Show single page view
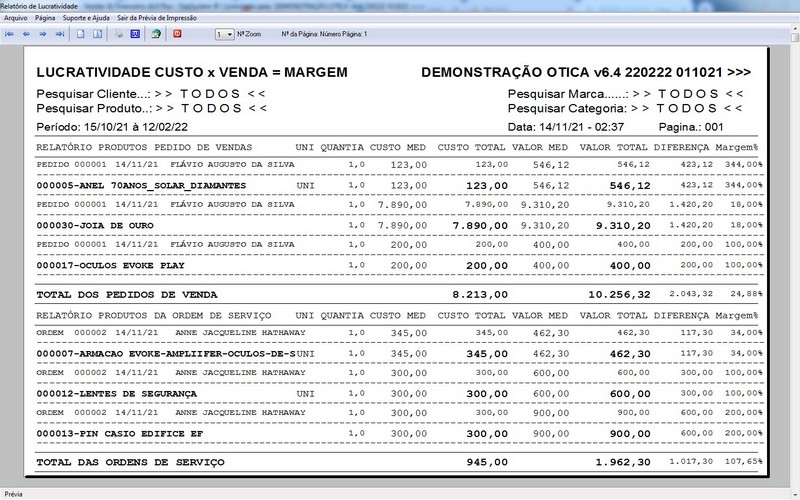 [x=81, y=34]
